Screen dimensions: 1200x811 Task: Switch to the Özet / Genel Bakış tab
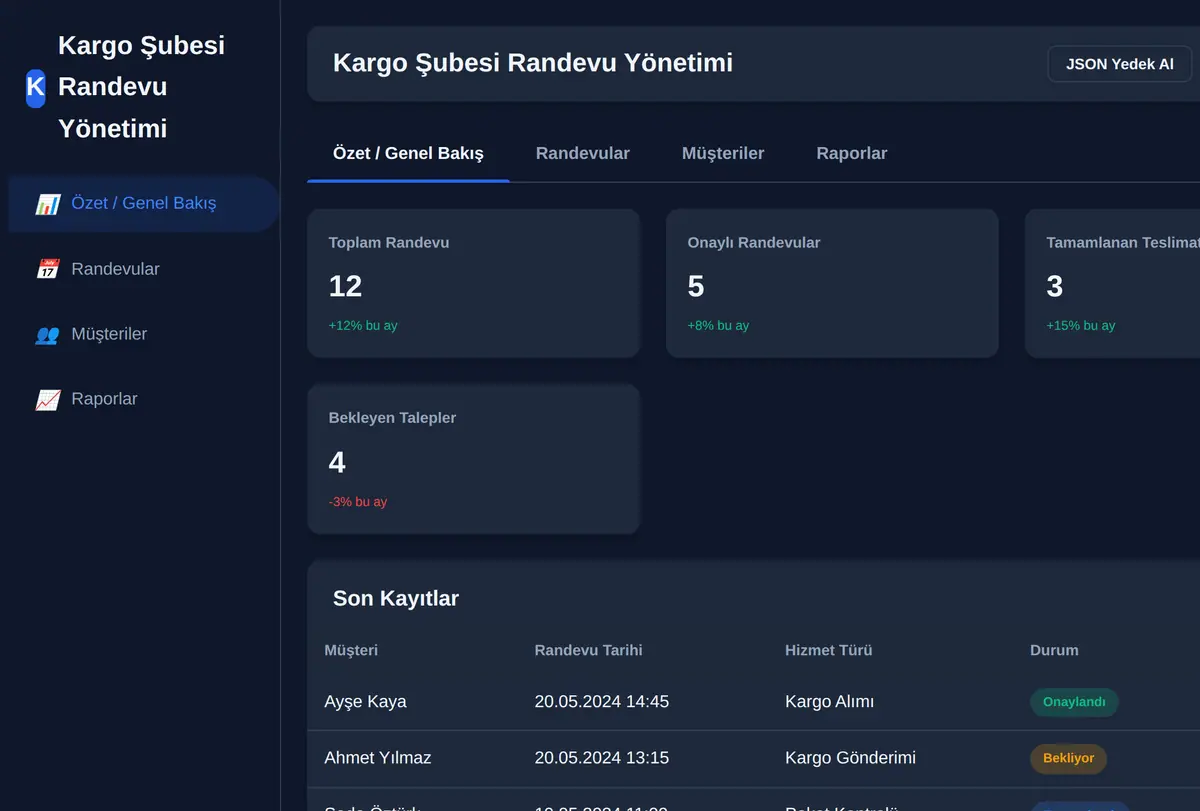coord(408,153)
